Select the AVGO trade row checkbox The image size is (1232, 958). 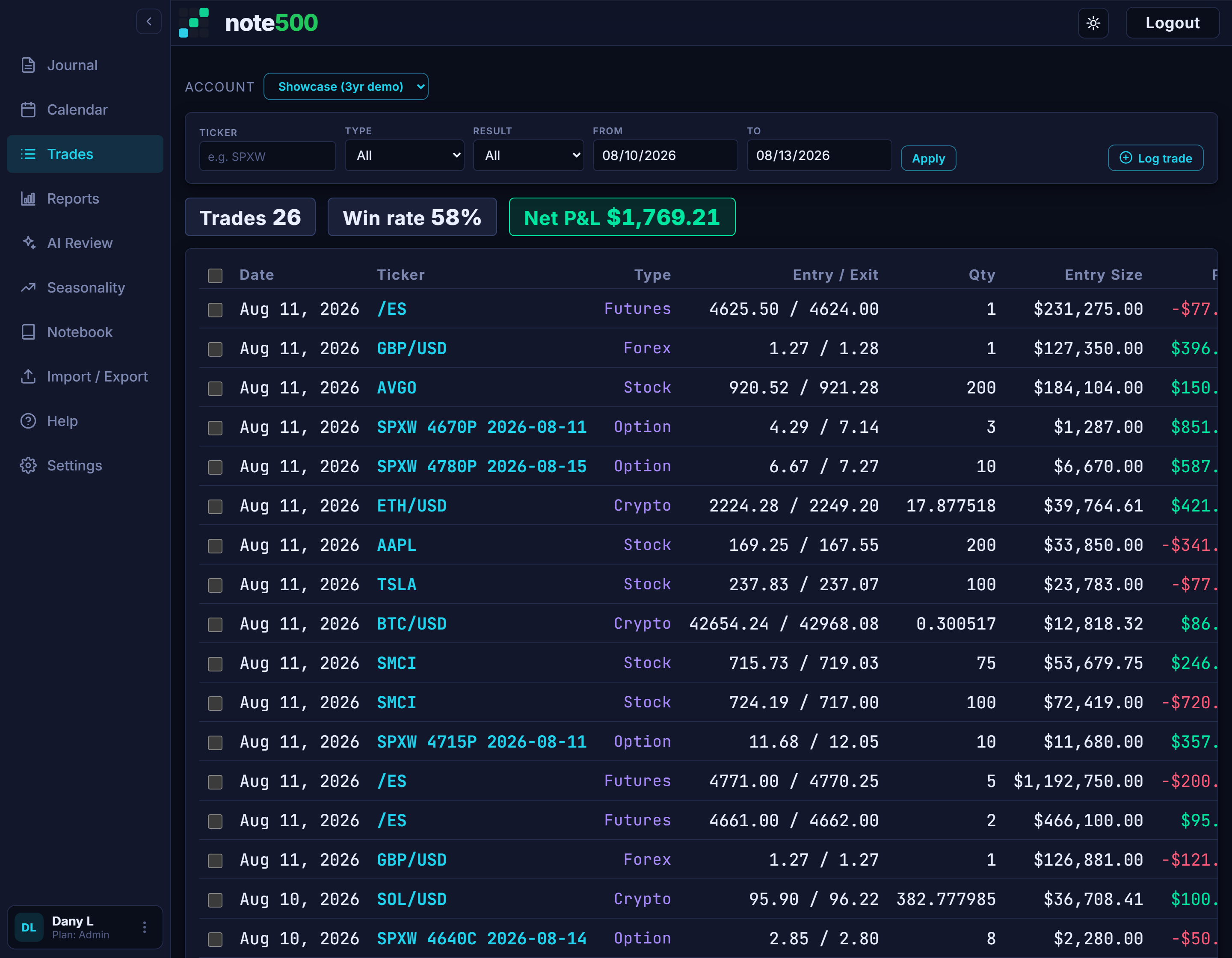tap(215, 389)
